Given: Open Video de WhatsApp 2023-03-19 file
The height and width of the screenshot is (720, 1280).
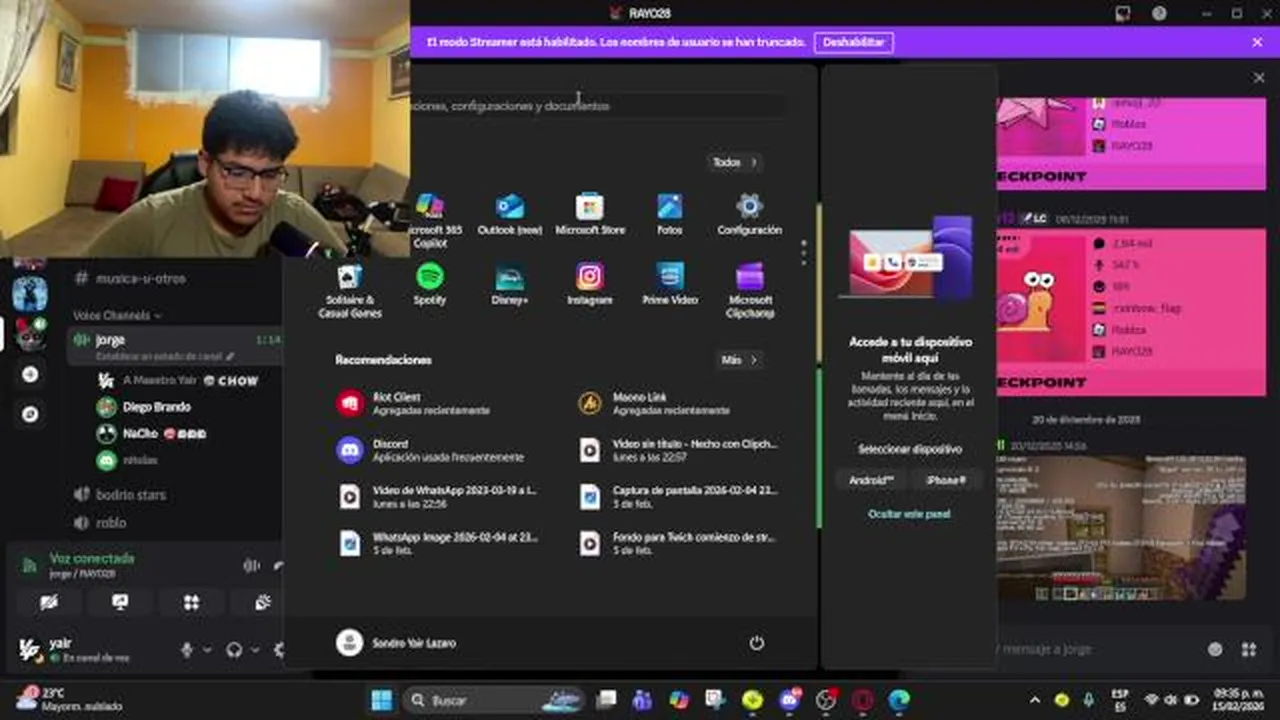Looking at the screenshot, I should click(438, 497).
